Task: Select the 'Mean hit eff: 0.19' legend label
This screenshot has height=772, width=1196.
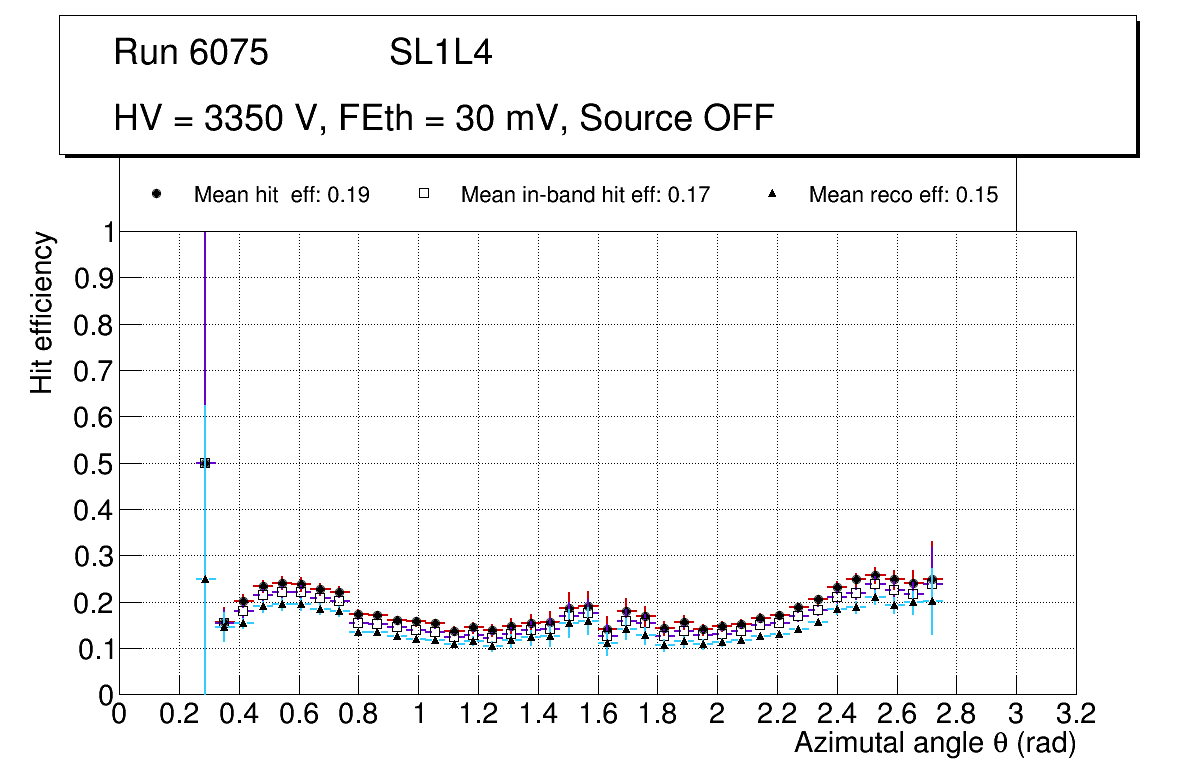Action: click(x=282, y=195)
